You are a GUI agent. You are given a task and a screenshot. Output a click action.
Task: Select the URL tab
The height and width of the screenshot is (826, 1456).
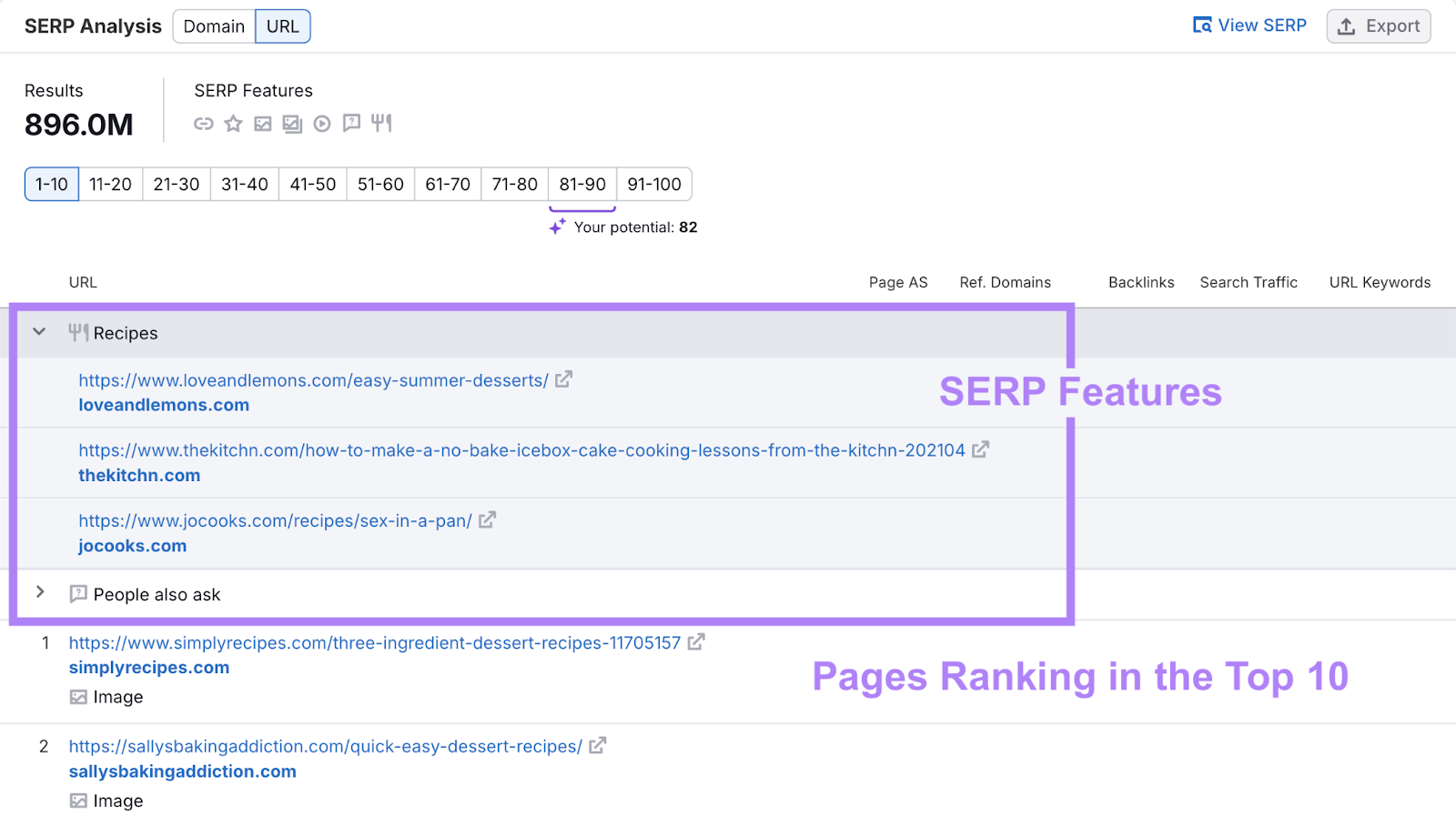point(283,26)
